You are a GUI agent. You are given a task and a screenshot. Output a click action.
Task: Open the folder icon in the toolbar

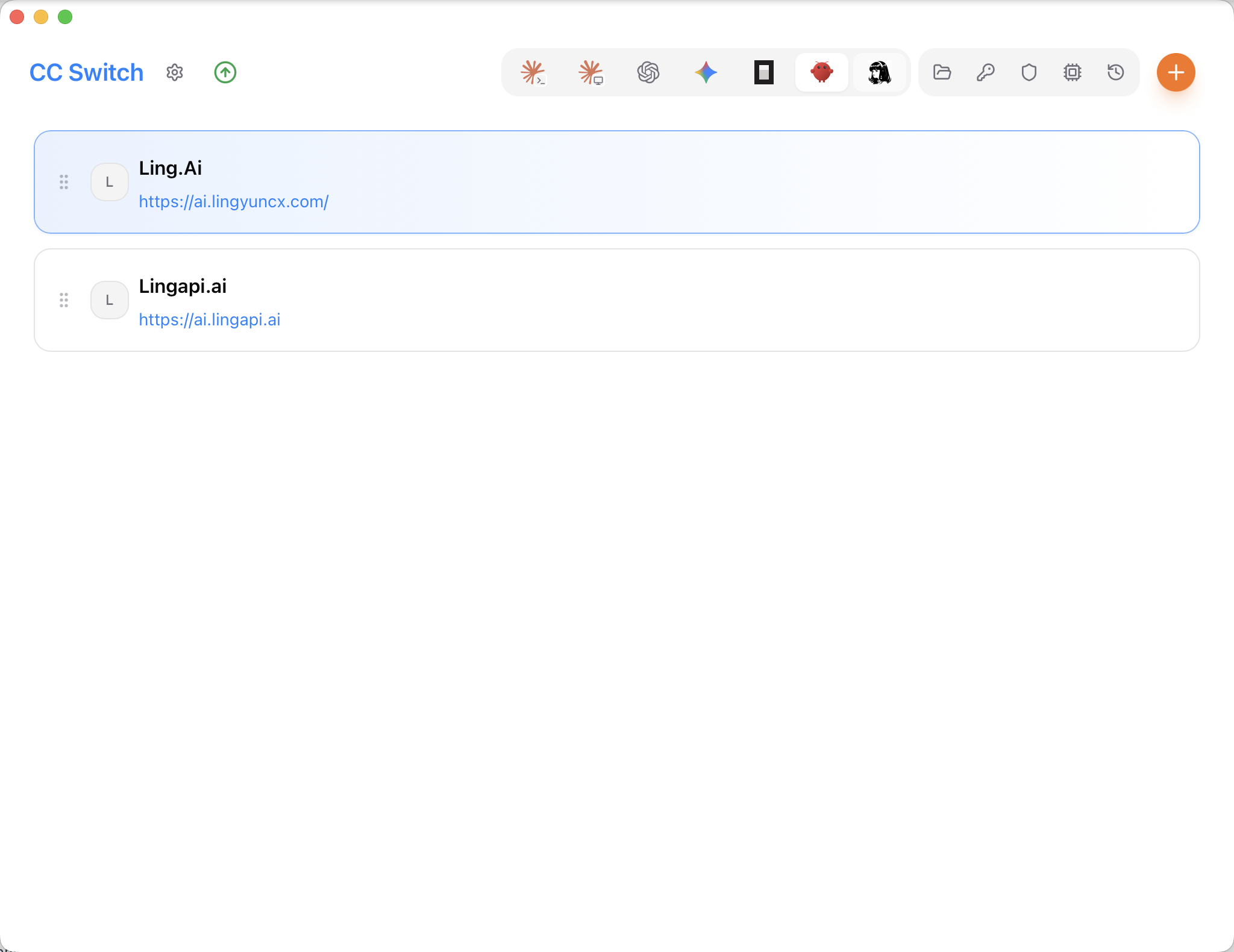tap(942, 72)
